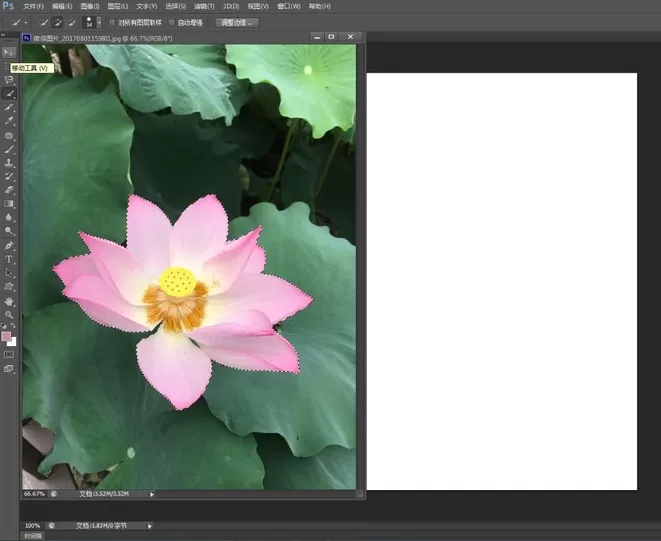Open the tool preset picker arrow
The height and width of the screenshot is (541, 661).
click(x=26, y=23)
